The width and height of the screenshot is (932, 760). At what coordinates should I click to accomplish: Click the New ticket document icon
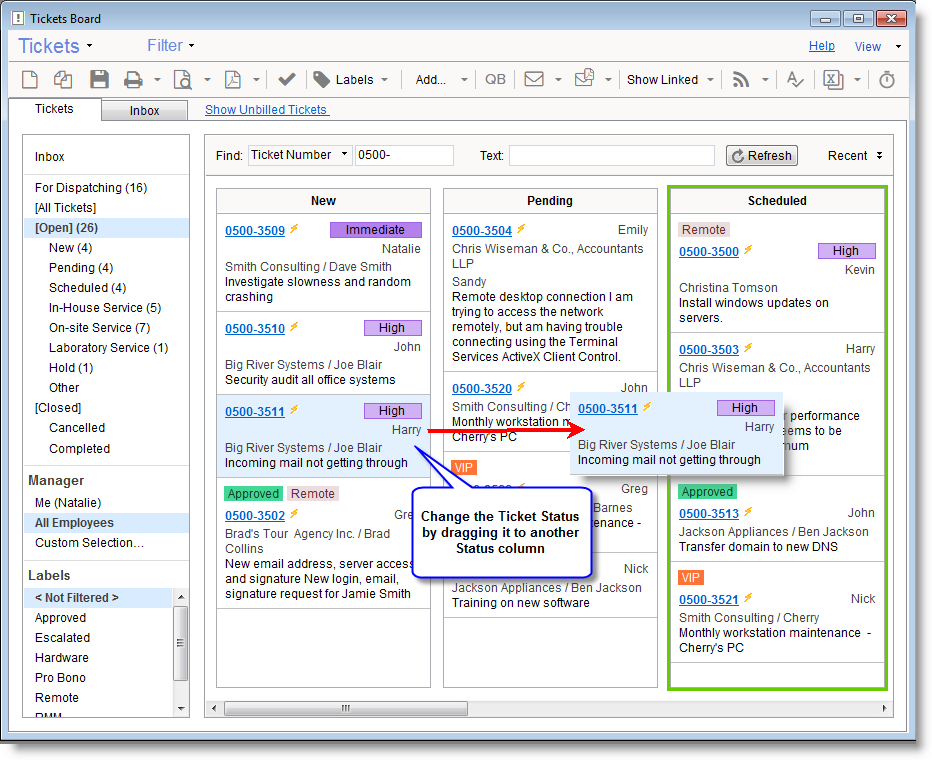tap(30, 80)
